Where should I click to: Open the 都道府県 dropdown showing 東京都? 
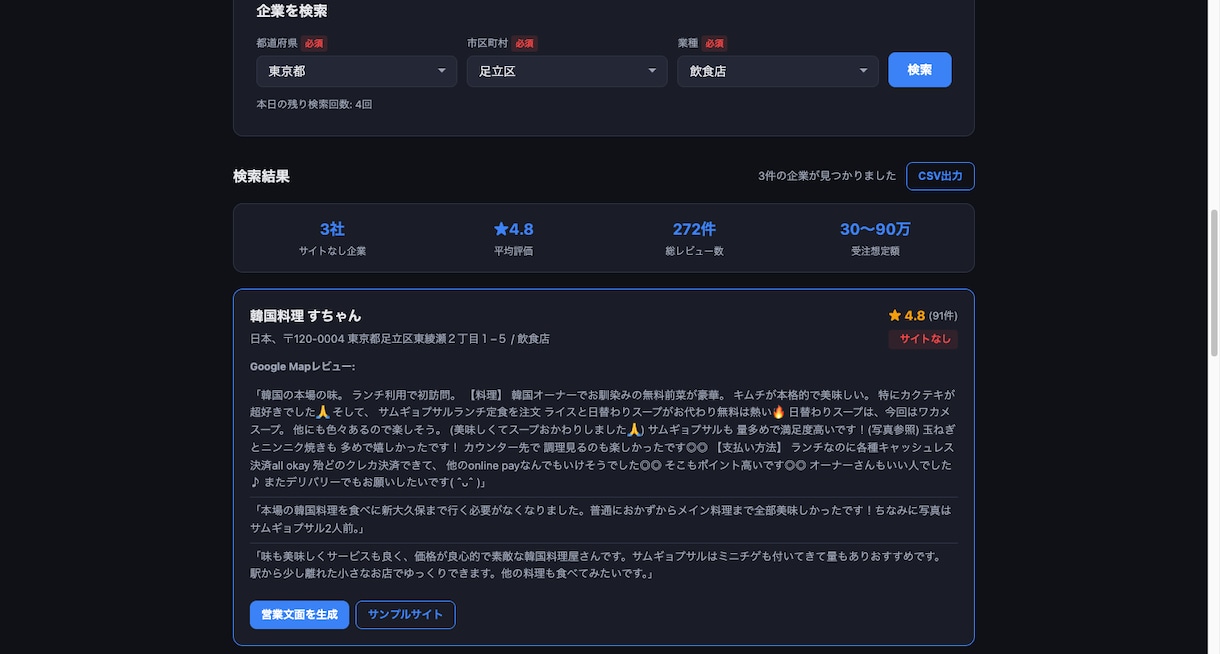tap(356, 71)
